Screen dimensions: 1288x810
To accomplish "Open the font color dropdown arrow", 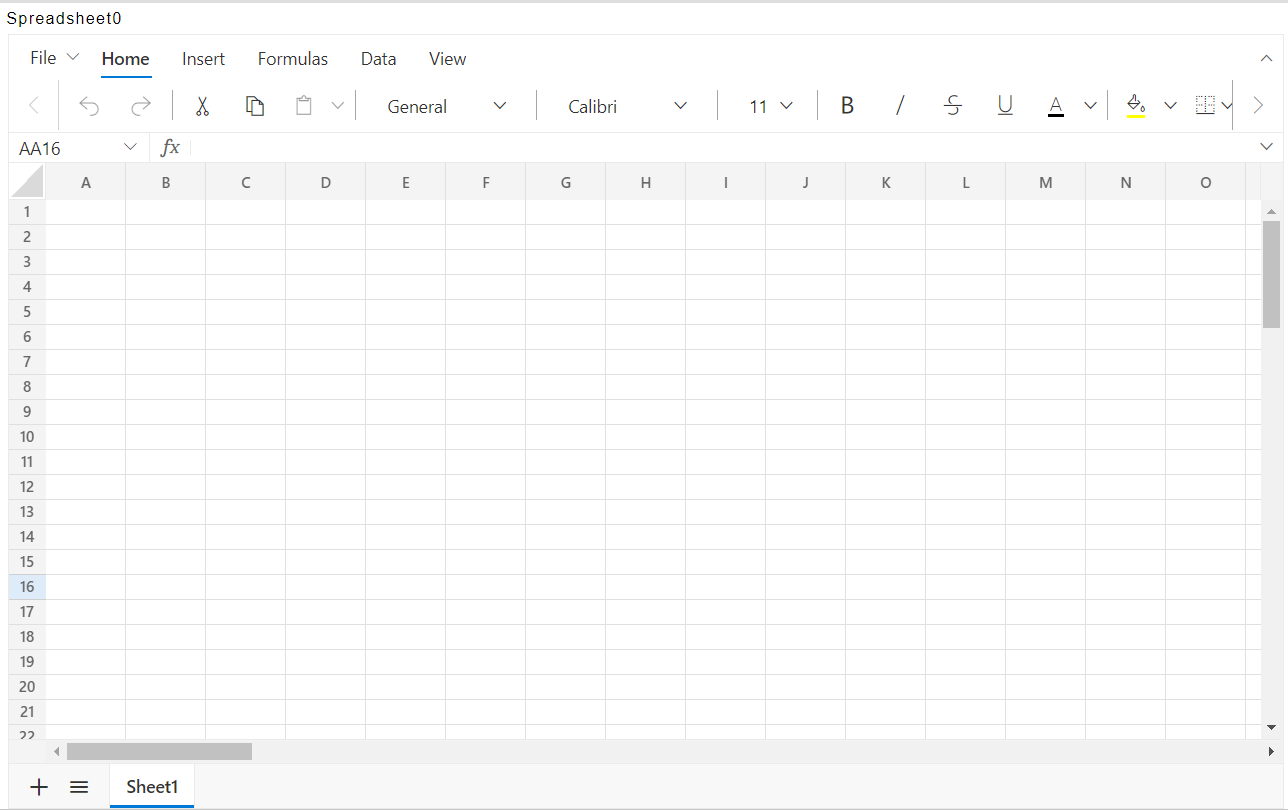I will coord(1091,106).
